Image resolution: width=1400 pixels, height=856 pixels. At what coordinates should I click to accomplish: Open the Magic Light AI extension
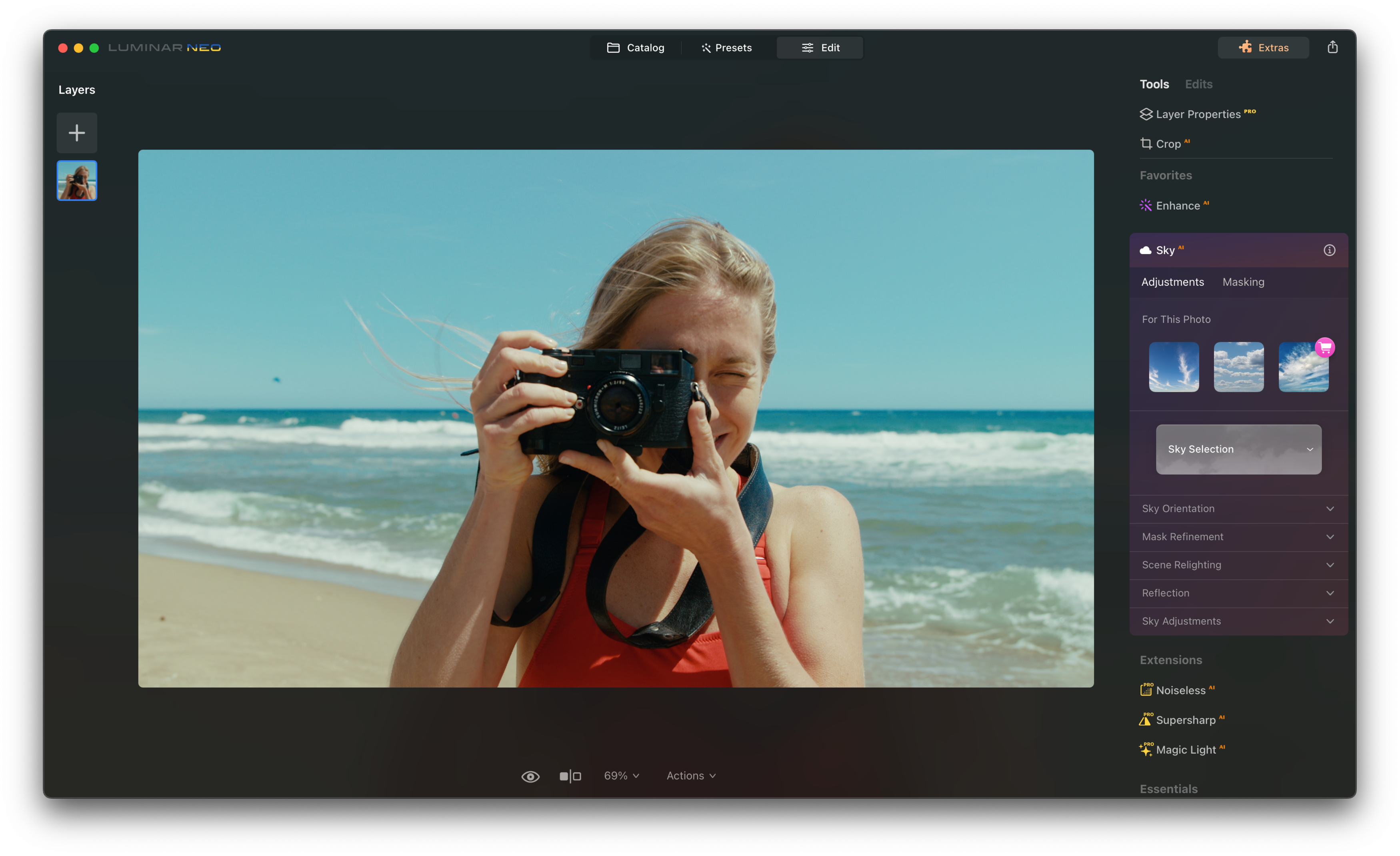point(1182,750)
